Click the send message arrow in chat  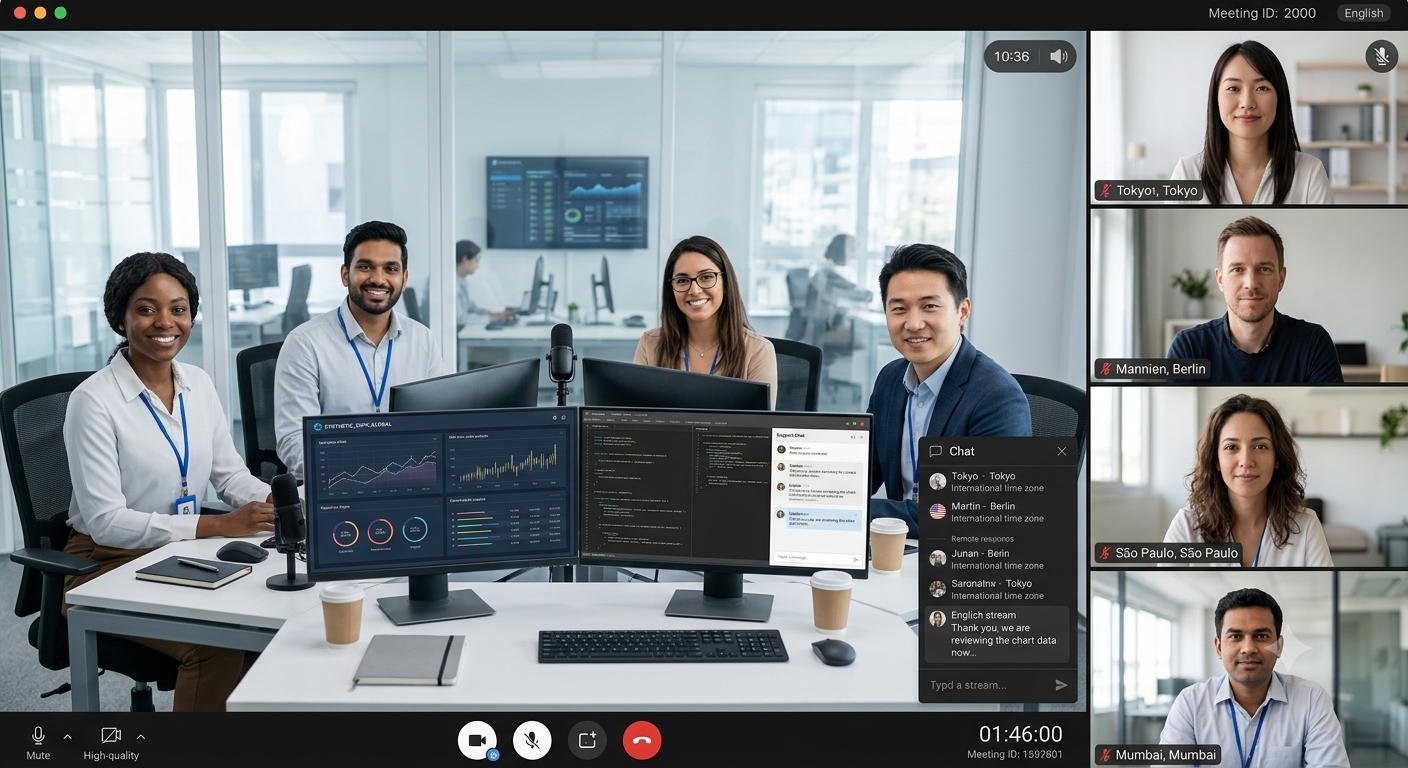click(x=1061, y=685)
